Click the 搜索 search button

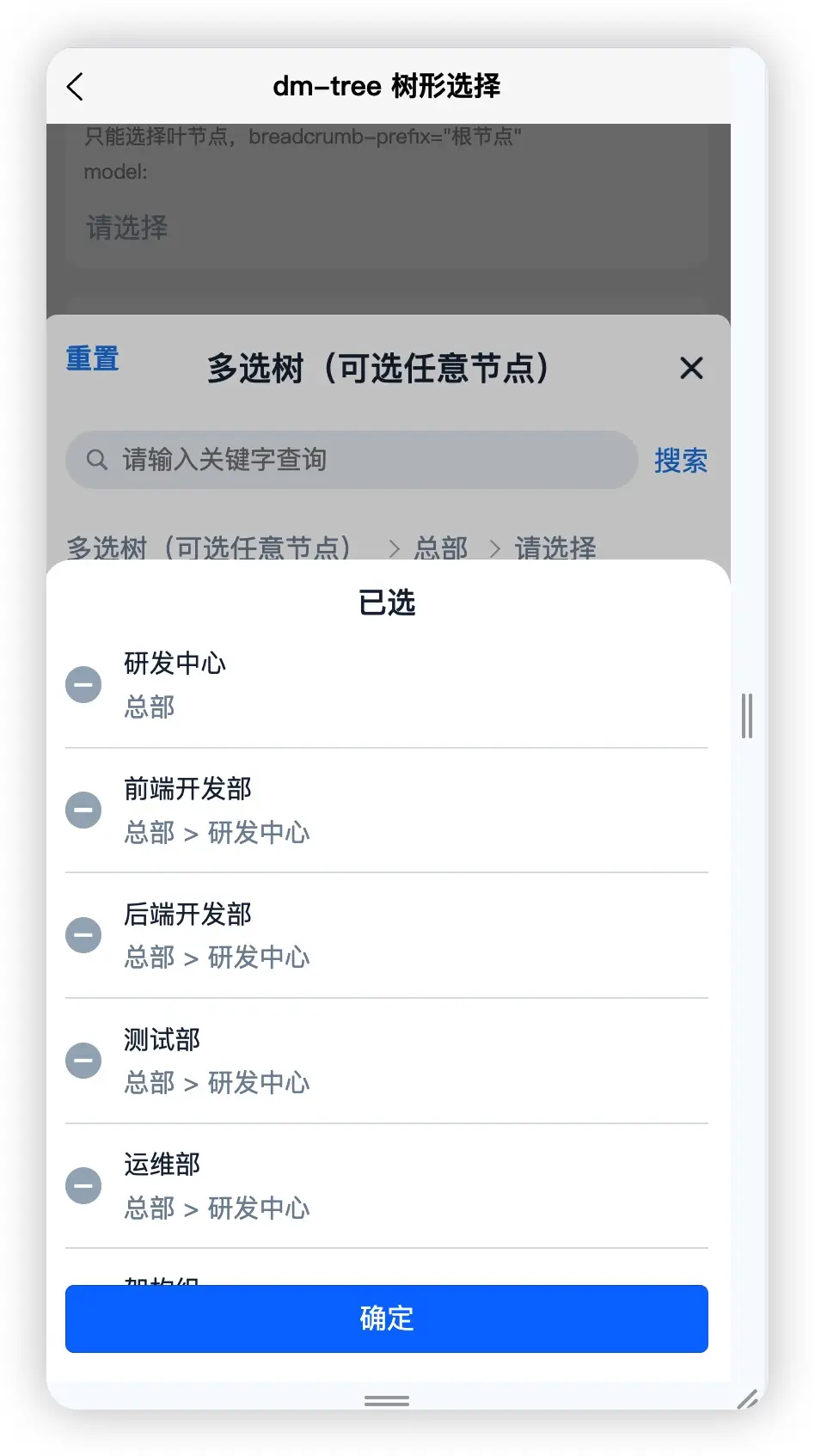coord(681,461)
